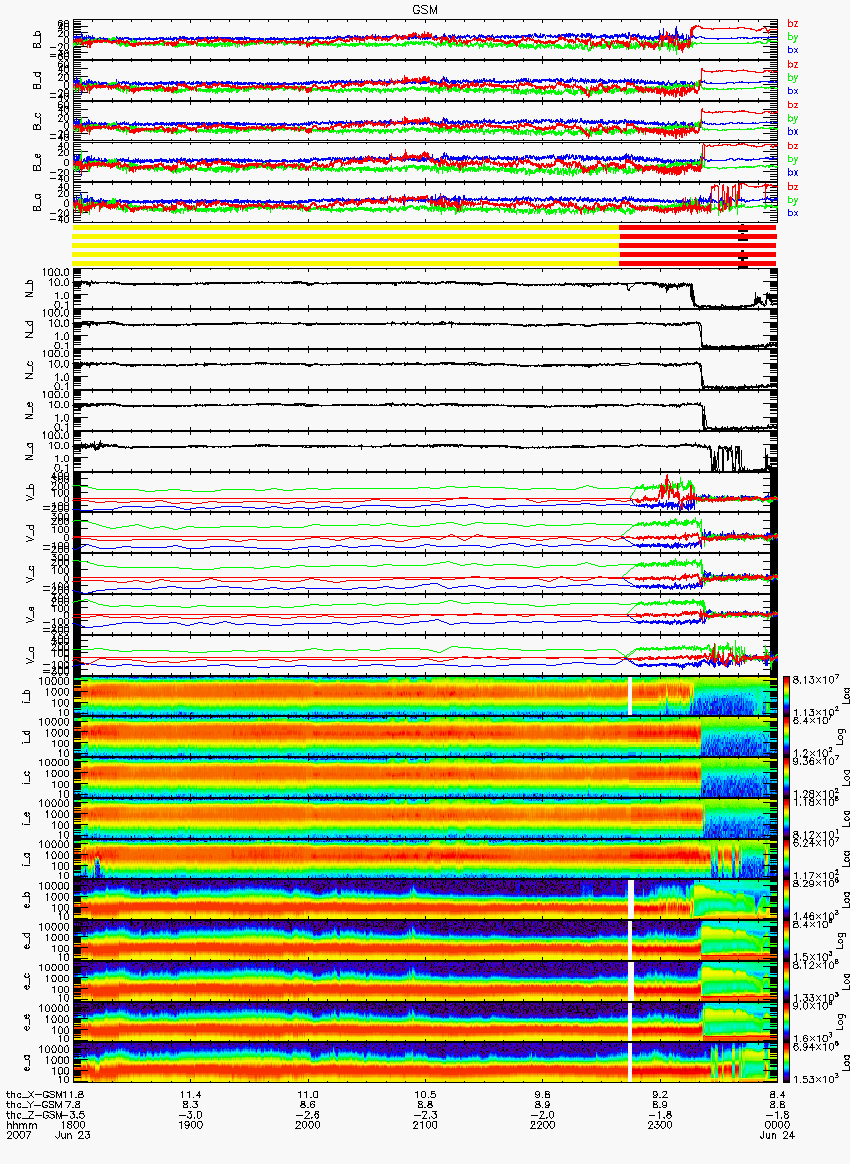Viewport: 850px width, 1164px height.
Task: Click the i_b spectrogram color bar
Action: tap(786, 696)
